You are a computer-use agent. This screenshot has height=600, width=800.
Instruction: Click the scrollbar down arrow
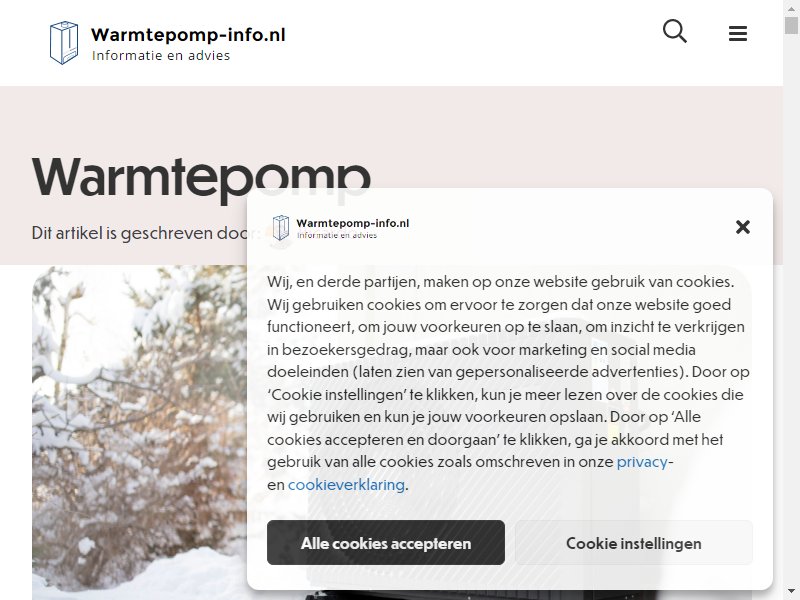pyautogui.click(x=791, y=592)
